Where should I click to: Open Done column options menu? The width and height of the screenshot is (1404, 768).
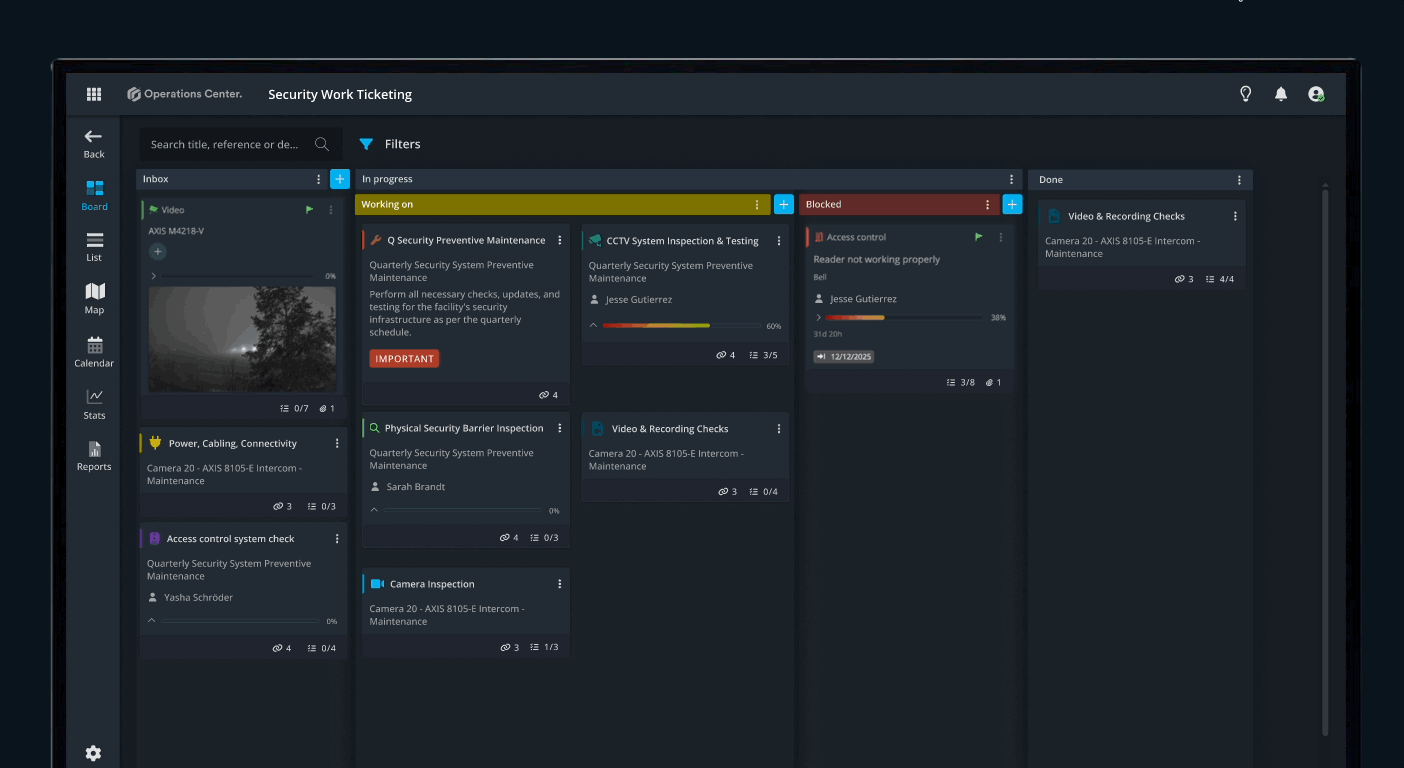click(1239, 180)
